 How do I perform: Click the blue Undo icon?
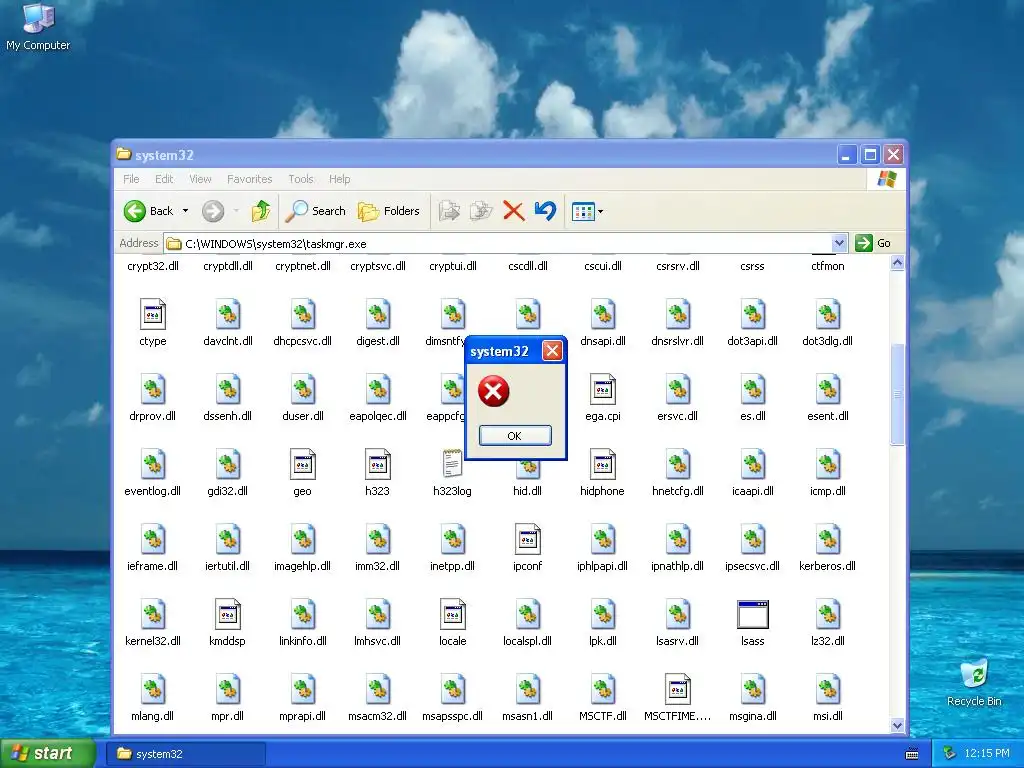click(x=545, y=211)
